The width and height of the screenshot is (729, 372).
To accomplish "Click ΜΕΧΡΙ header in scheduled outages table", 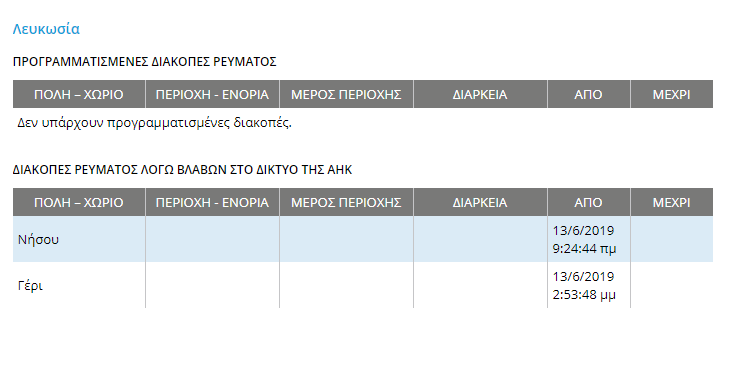I will coord(672,94).
